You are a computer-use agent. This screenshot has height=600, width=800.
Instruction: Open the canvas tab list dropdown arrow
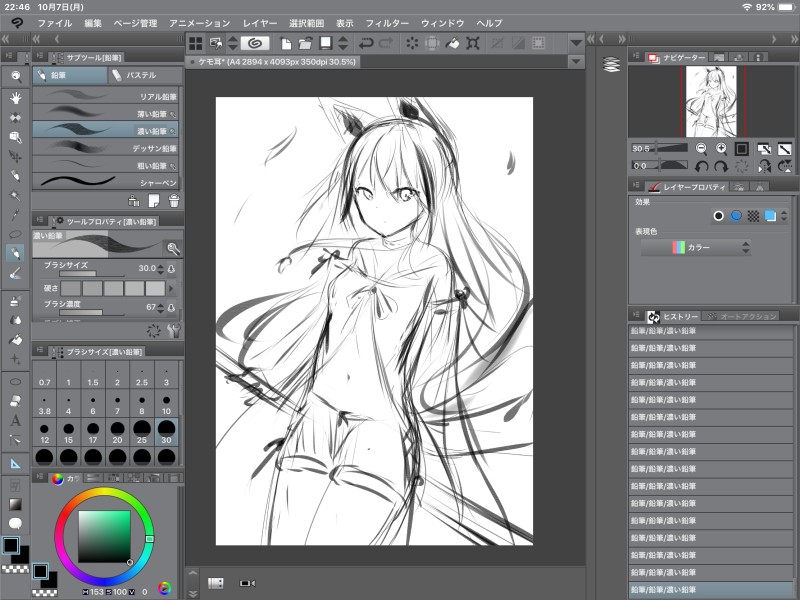point(576,62)
